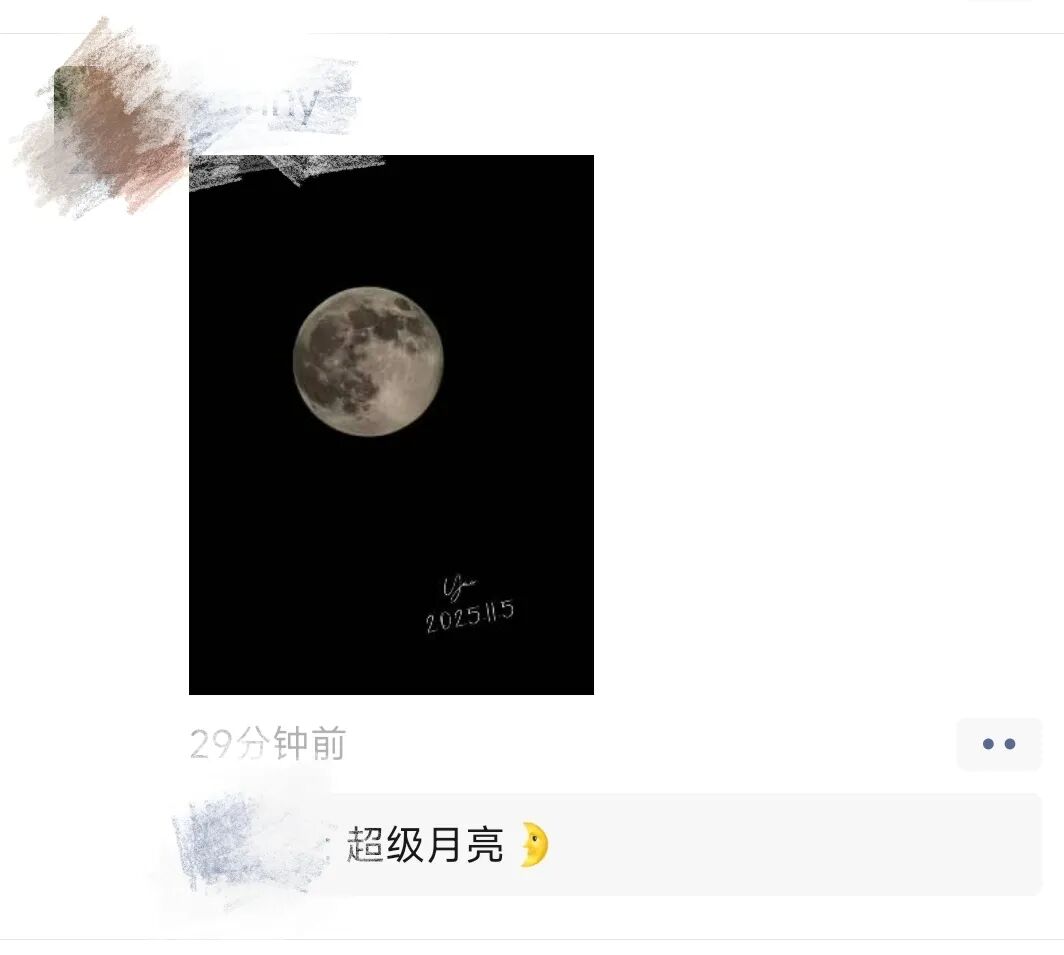Tap the 2025.11.5 date in the photo
Screen dimensions: 1064x955
click(x=470, y=617)
